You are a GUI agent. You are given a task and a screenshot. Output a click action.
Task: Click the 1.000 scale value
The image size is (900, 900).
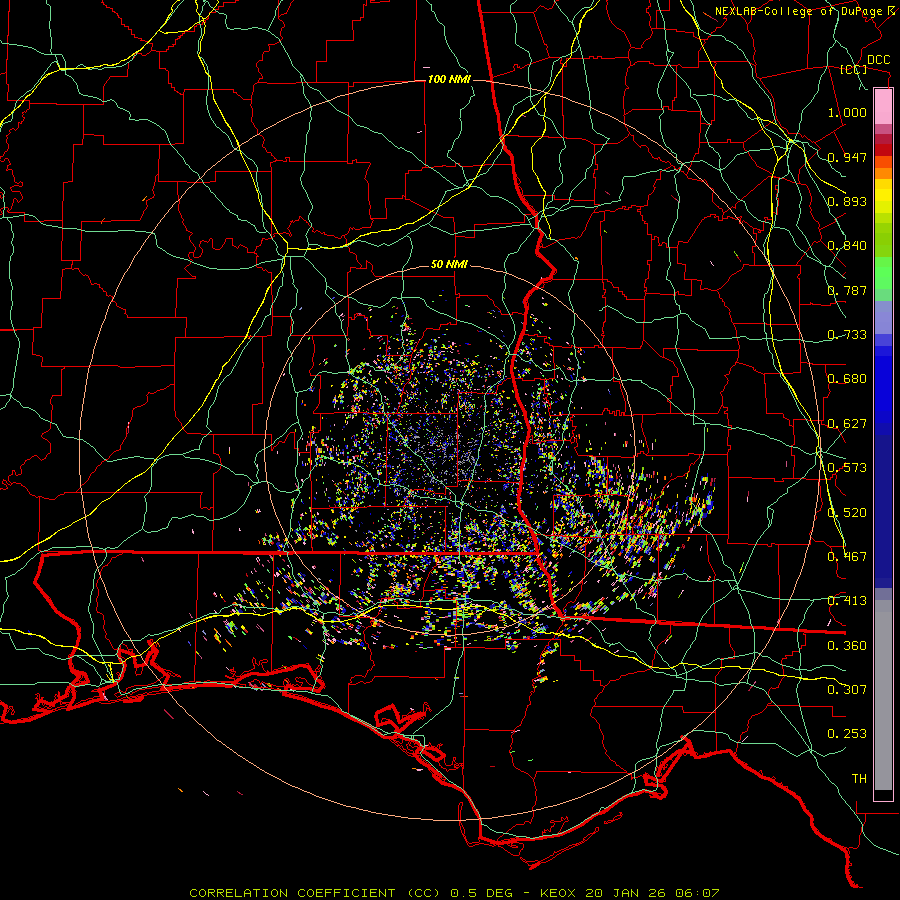pos(847,112)
